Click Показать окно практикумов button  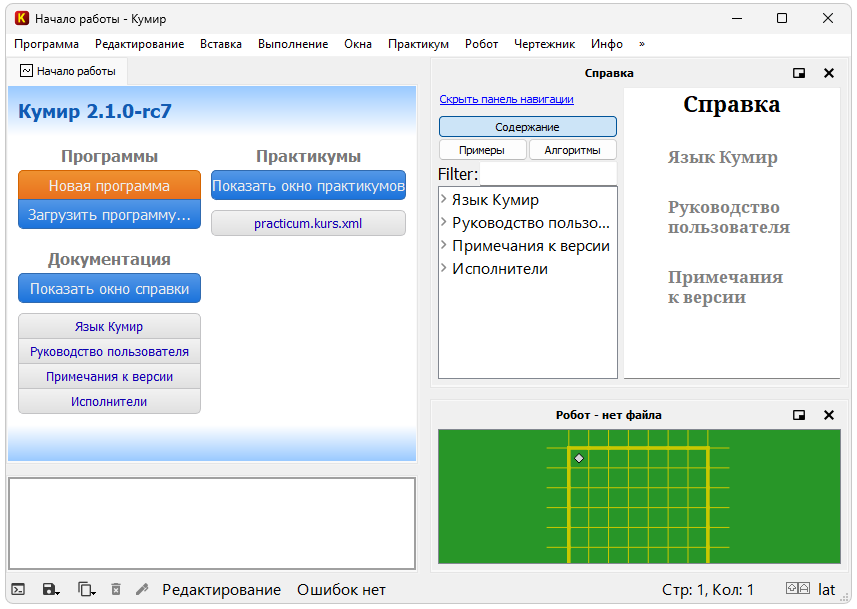pyautogui.click(x=308, y=185)
